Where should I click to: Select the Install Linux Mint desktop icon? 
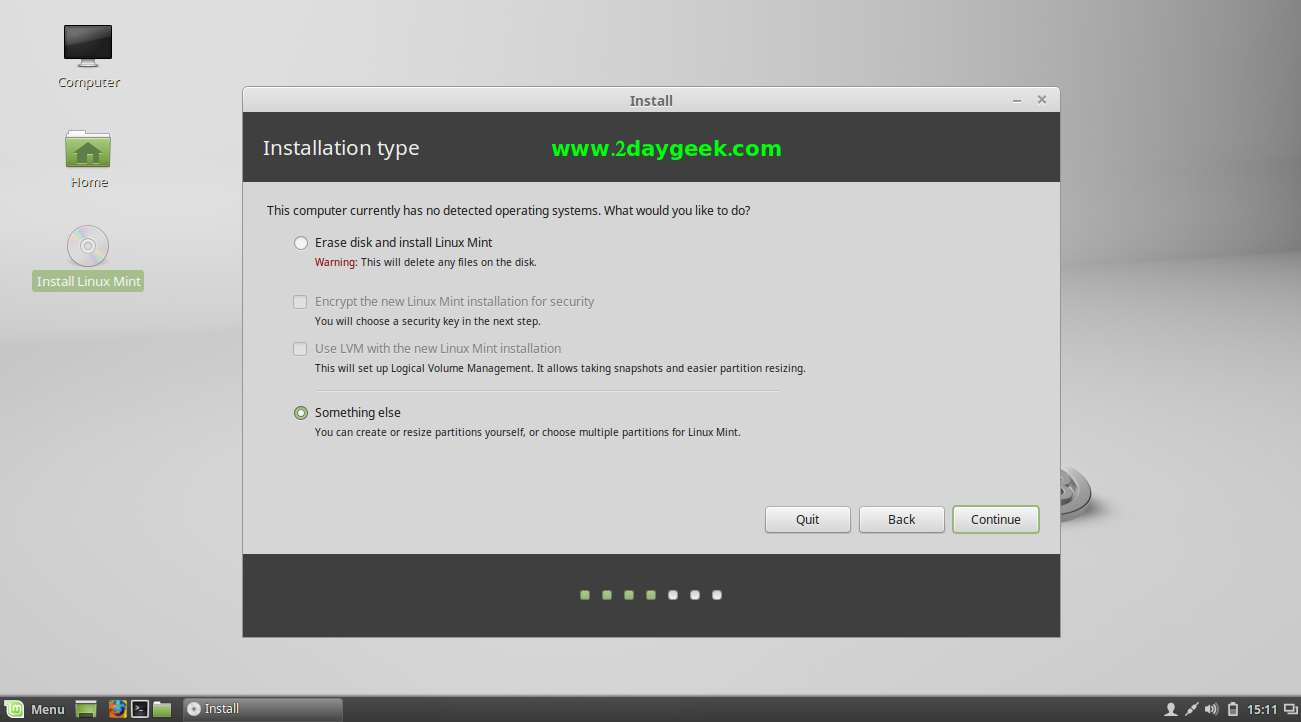88,258
